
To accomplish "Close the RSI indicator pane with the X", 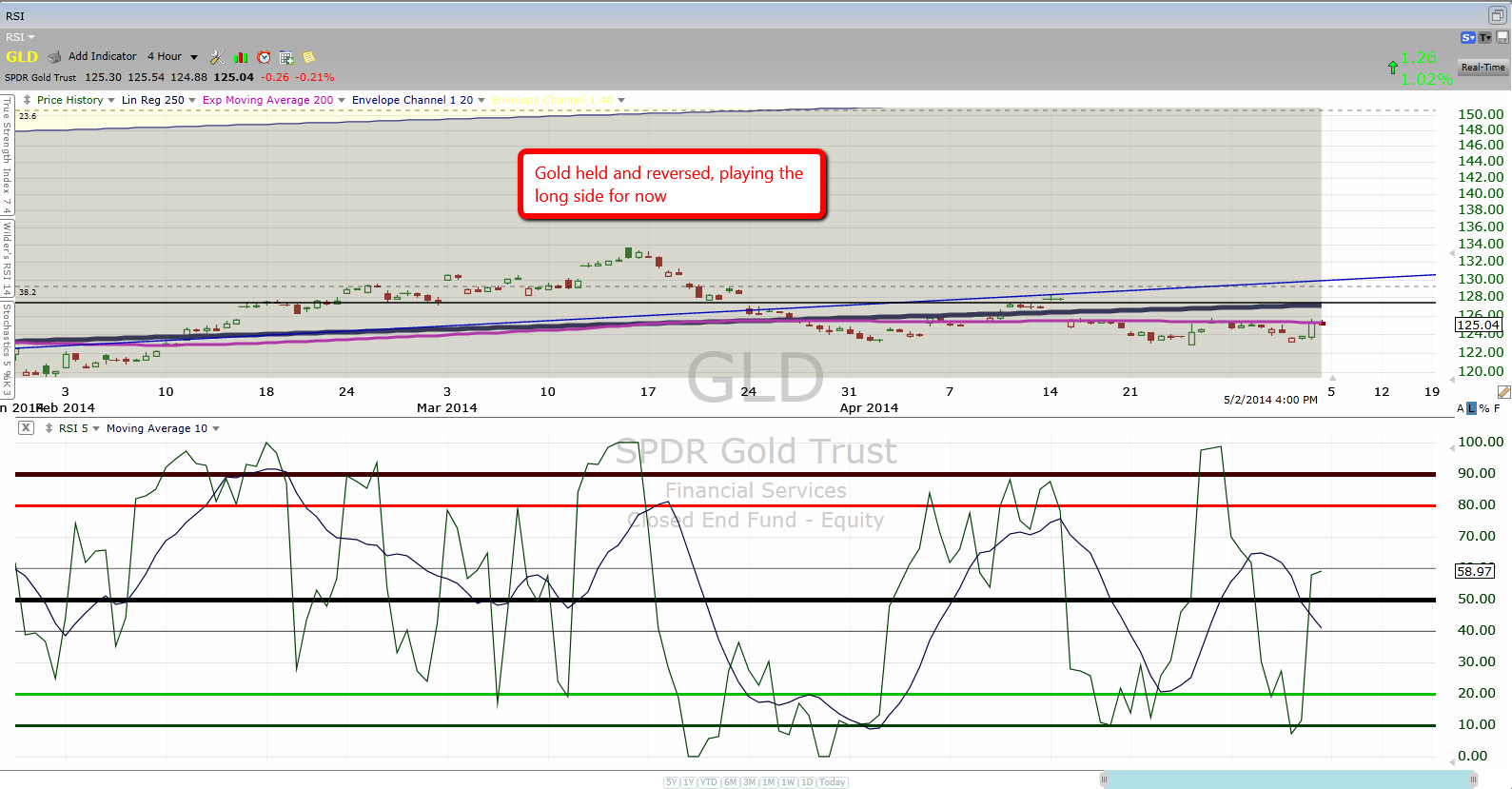I will (x=27, y=428).
